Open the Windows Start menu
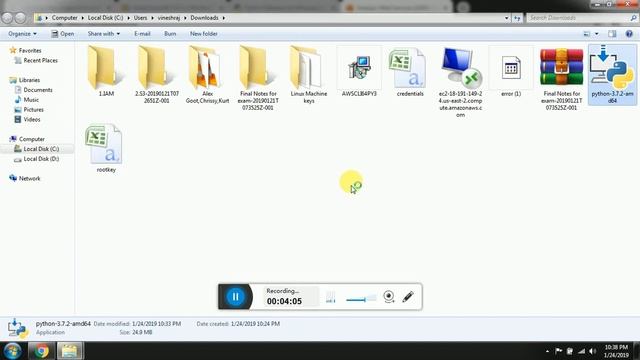 click(12, 351)
